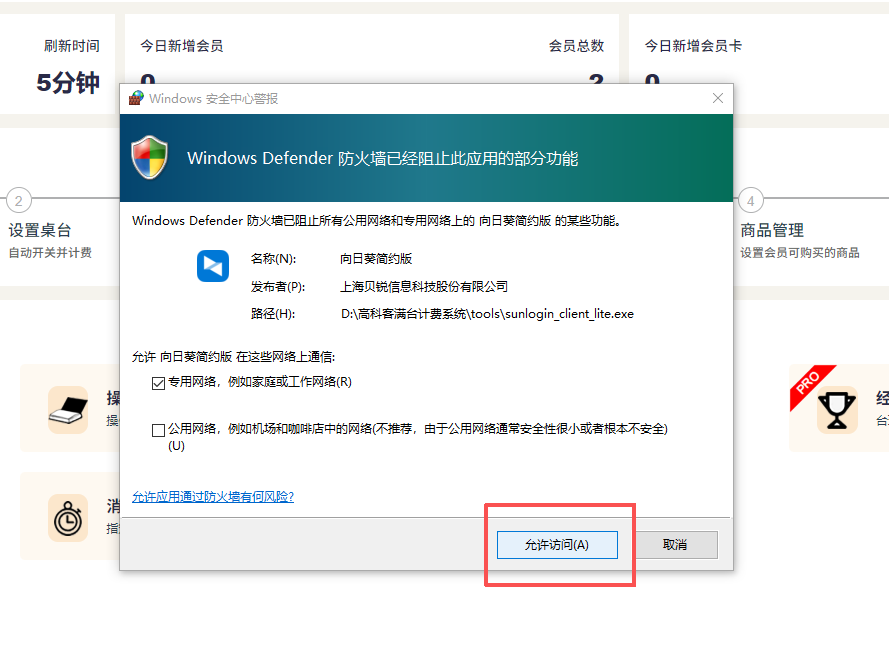The height and width of the screenshot is (662, 889).
Task: Click the 会员总数 total members label
Action: [576, 46]
